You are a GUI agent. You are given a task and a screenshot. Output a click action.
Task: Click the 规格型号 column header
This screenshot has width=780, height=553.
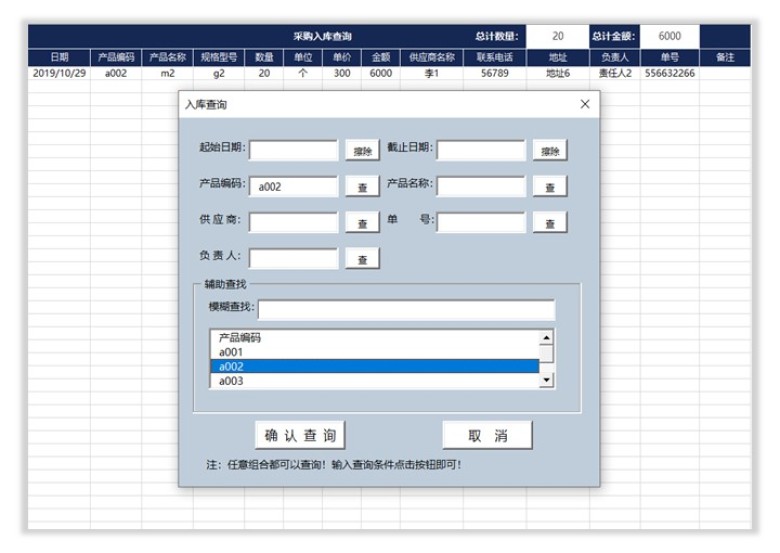(219, 57)
